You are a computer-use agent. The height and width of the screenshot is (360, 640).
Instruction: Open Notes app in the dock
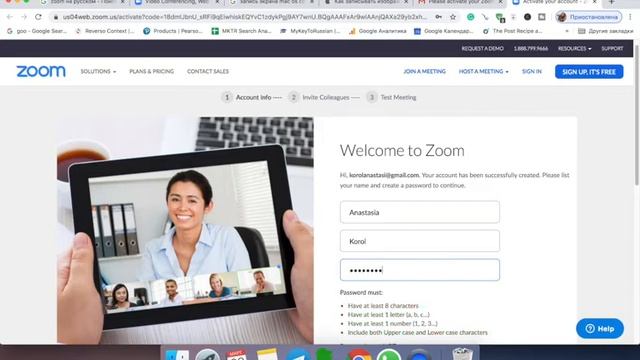point(267,355)
